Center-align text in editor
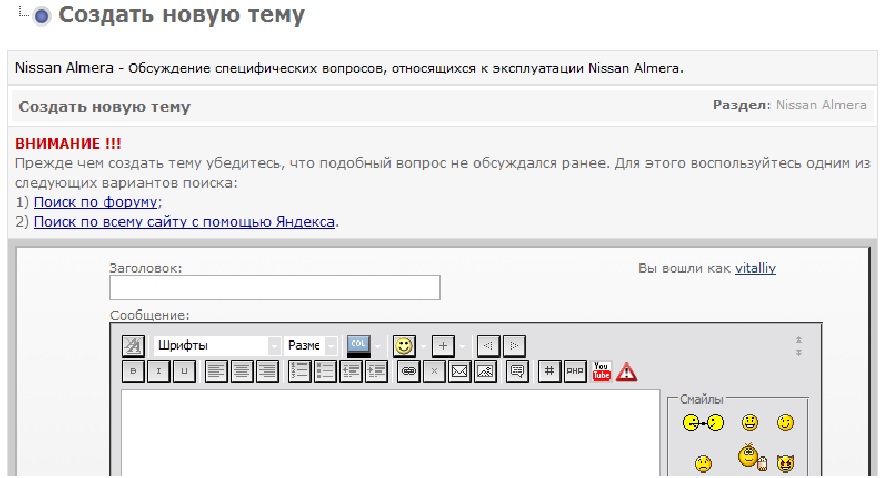880x478 pixels. pos(242,371)
